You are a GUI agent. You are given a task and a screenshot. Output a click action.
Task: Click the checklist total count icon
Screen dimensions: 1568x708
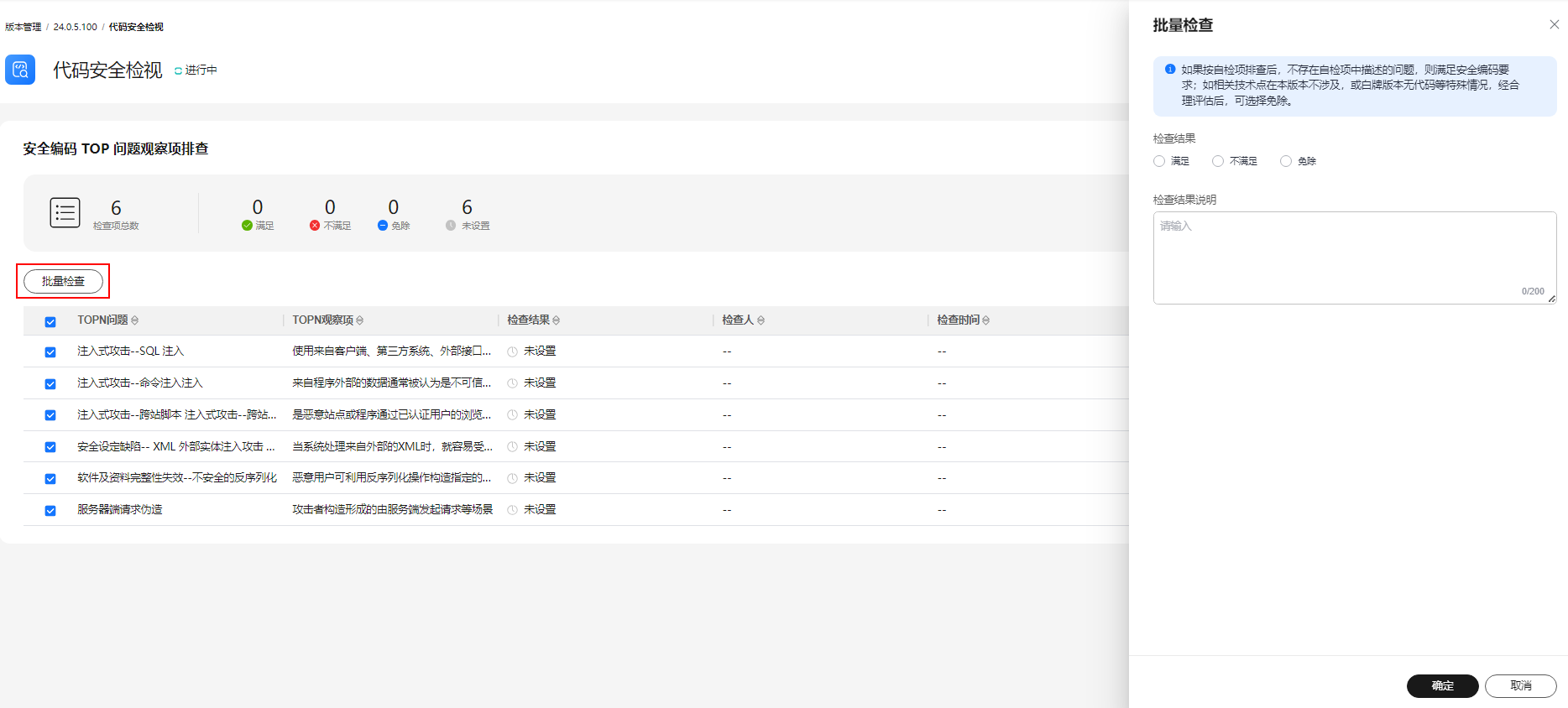tap(65, 213)
